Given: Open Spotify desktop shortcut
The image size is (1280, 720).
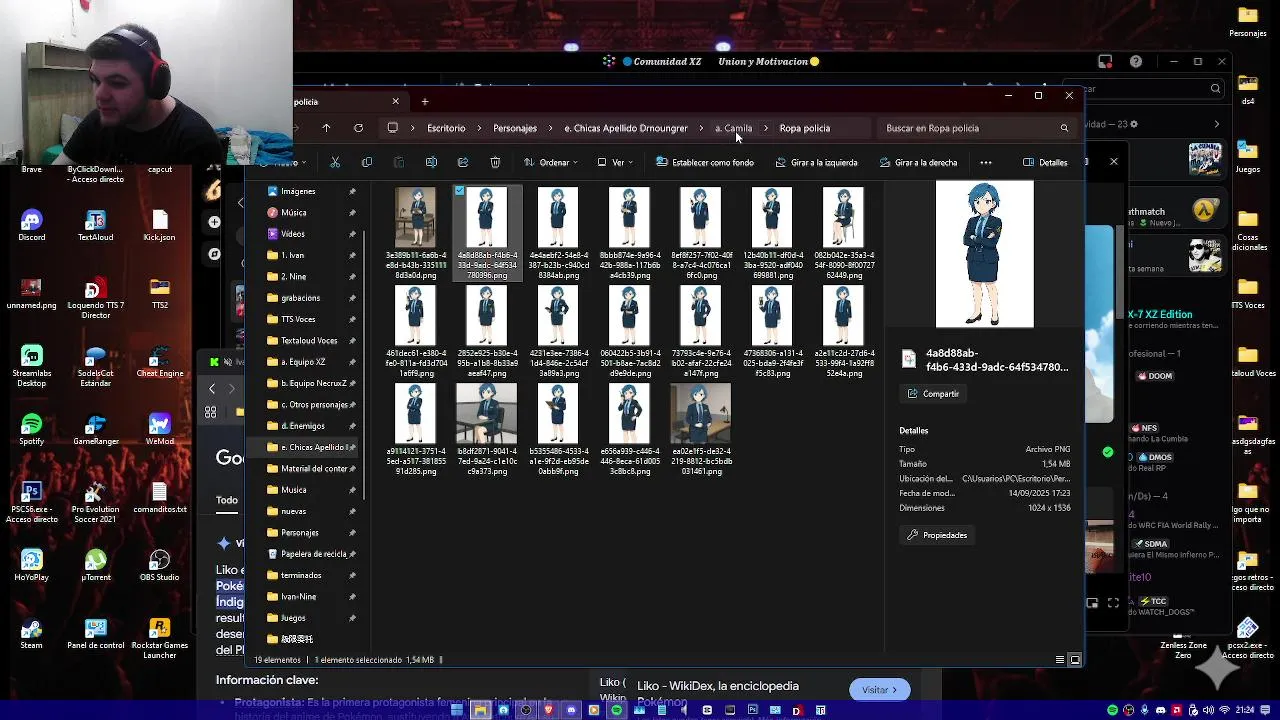Looking at the screenshot, I should click(x=31, y=430).
